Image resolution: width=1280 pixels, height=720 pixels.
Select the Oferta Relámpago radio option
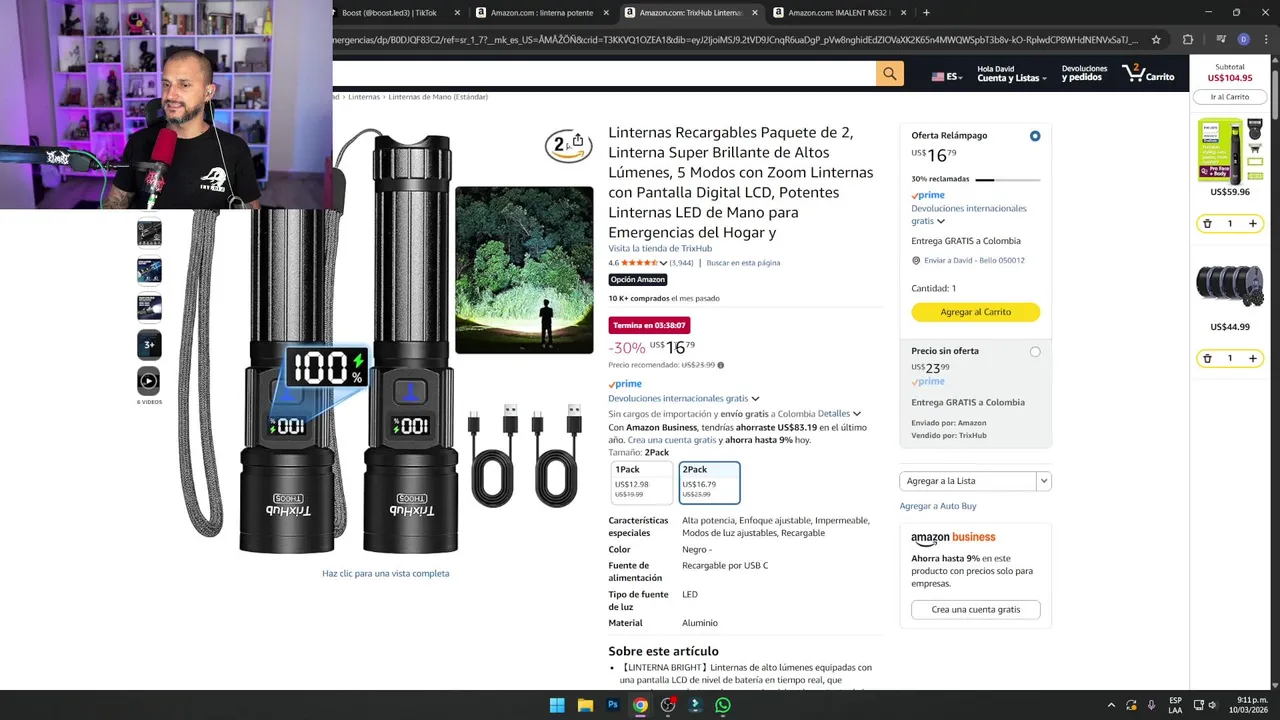[x=1035, y=136]
